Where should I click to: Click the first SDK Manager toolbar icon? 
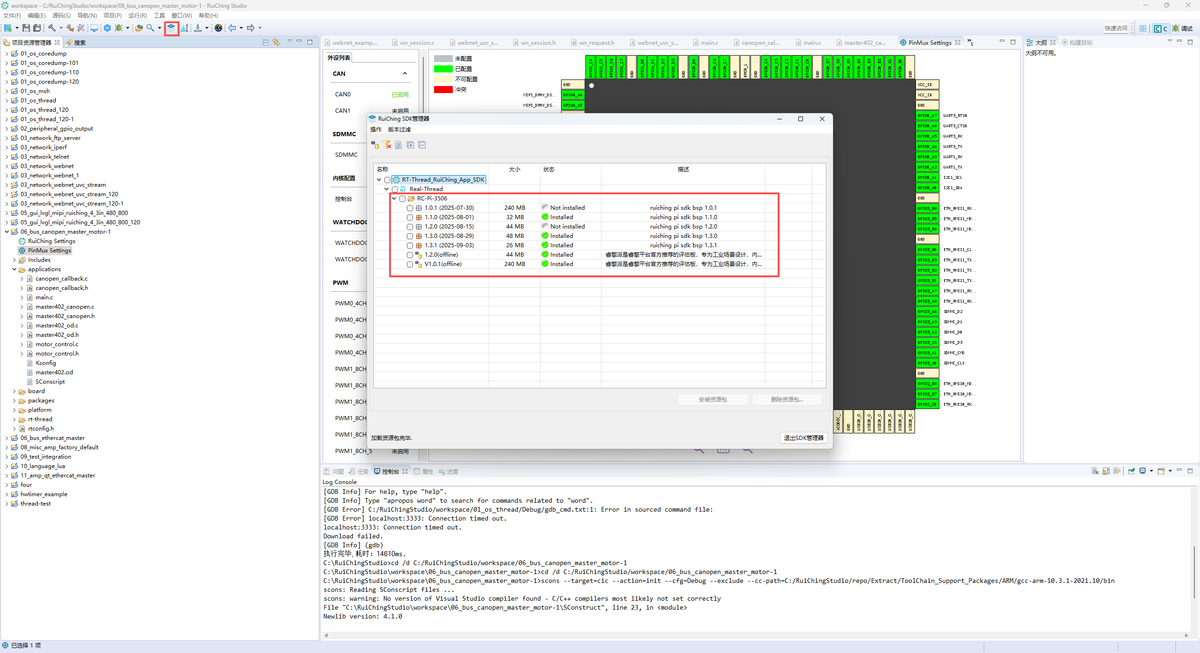click(375, 145)
